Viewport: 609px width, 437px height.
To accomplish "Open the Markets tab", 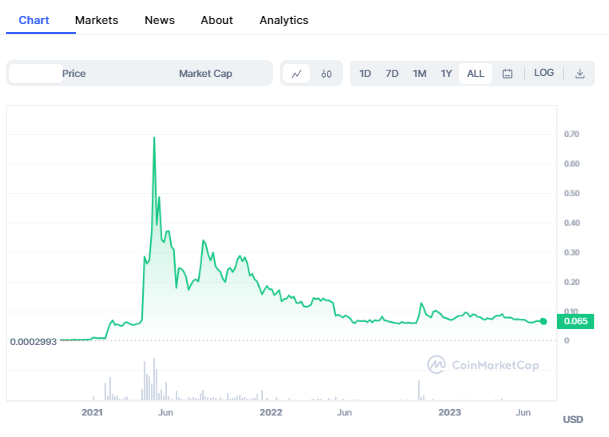I will 96,20.
